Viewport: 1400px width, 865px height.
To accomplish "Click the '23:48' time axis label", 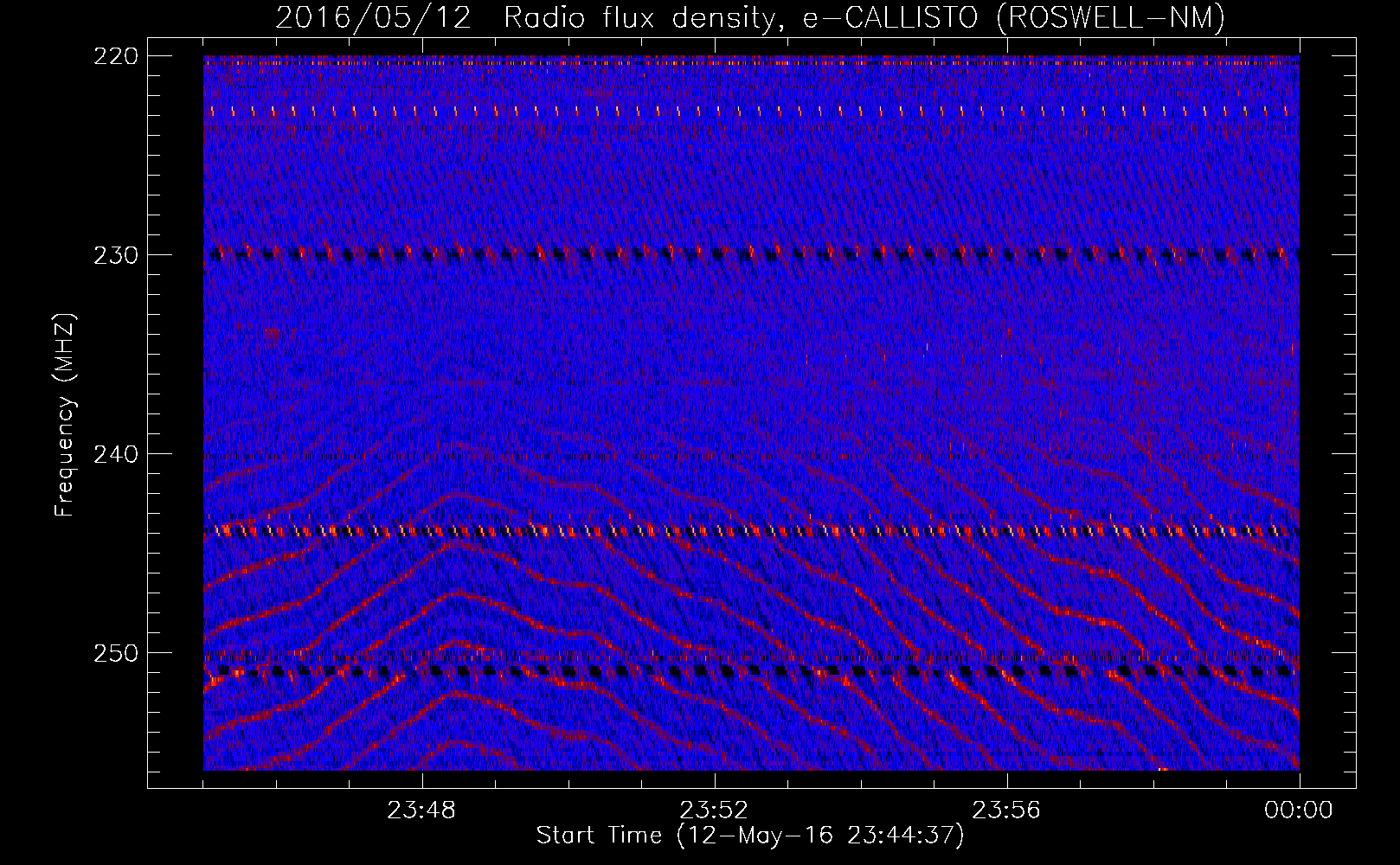I will (421, 811).
